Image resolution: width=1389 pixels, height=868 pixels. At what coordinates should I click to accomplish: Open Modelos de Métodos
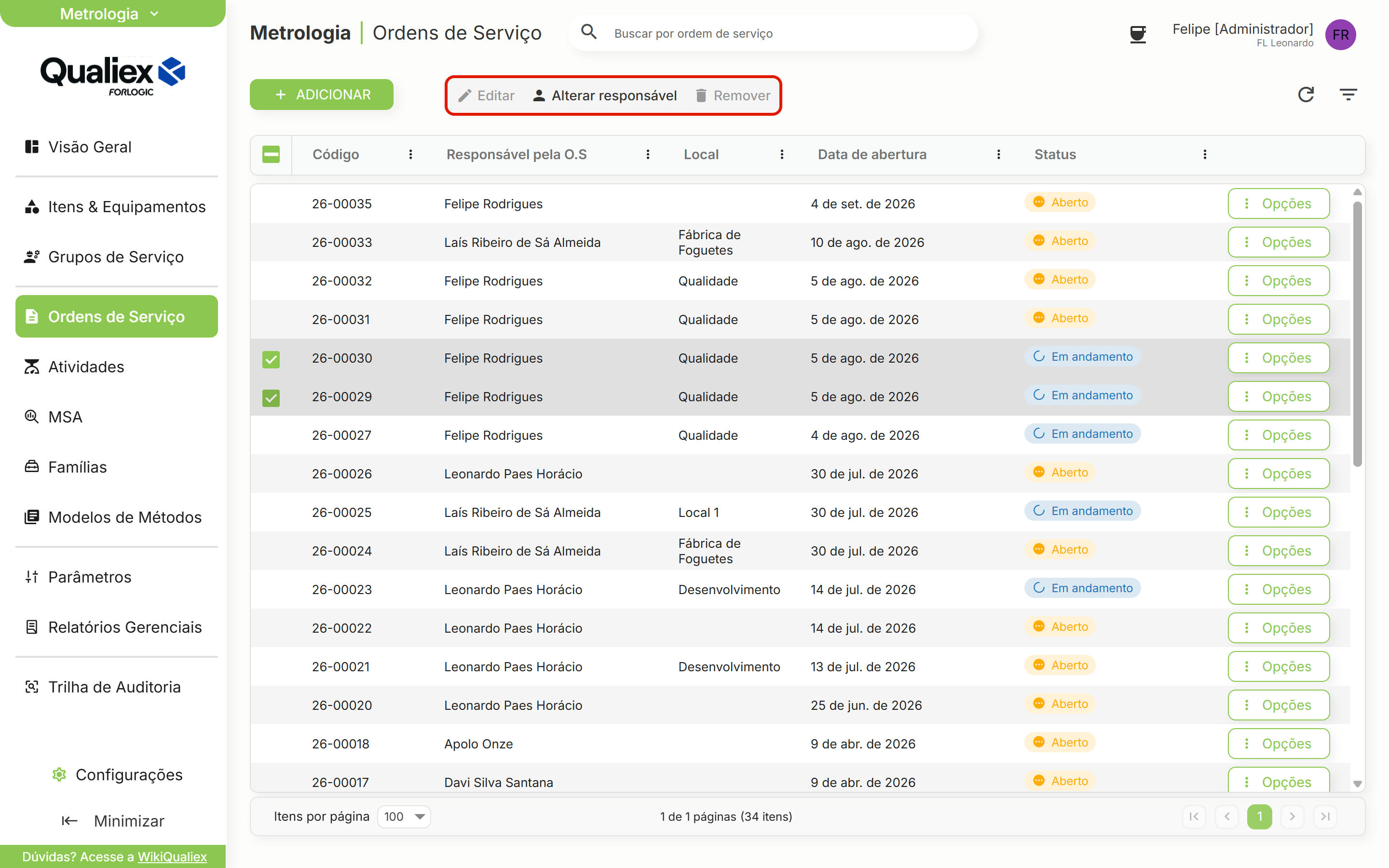tap(117, 517)
